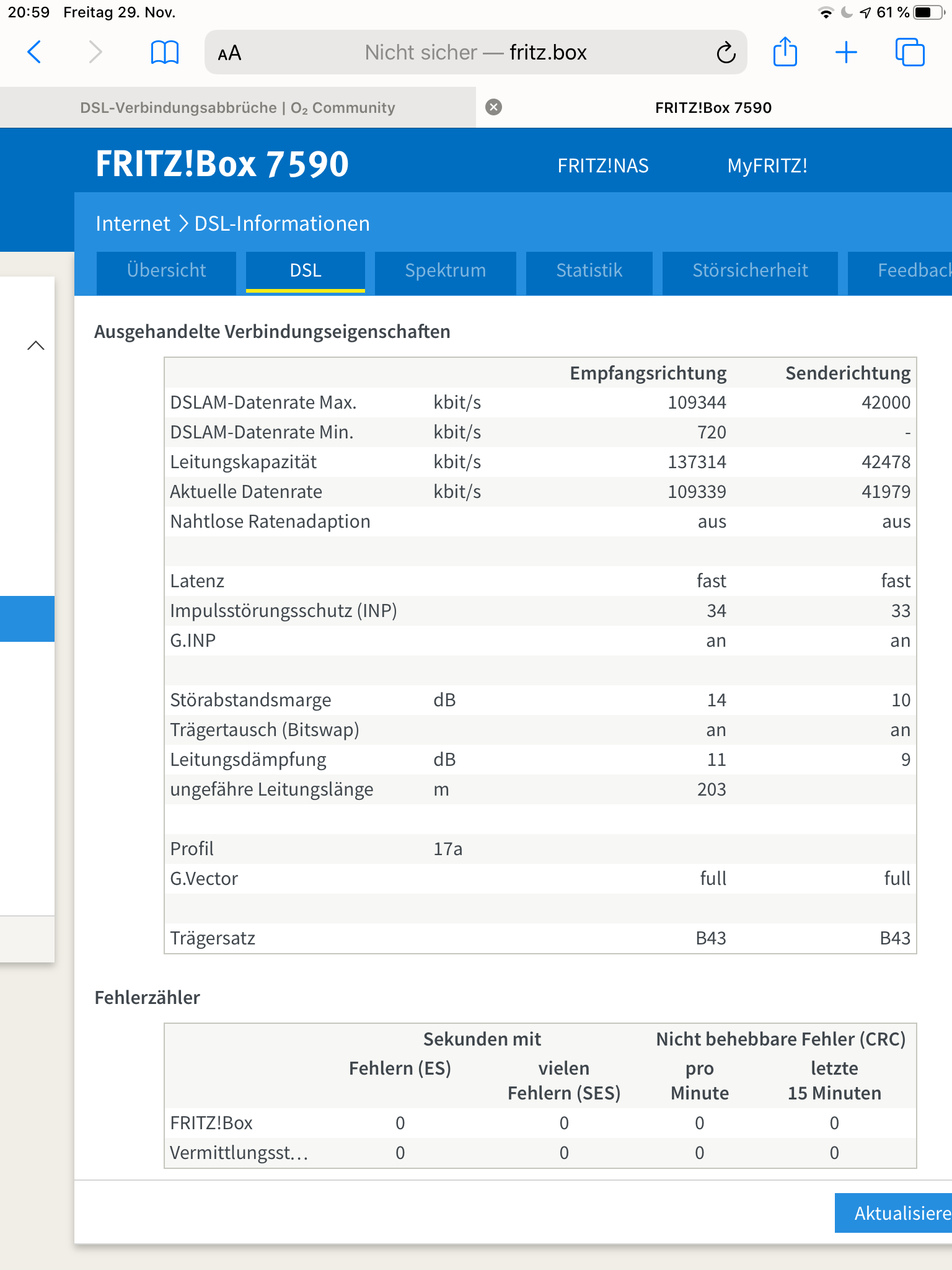952x1270 pixels.
Task: Select the DSLAM-Datenrate Min. value 720
Action: click(x=712, y=432)
